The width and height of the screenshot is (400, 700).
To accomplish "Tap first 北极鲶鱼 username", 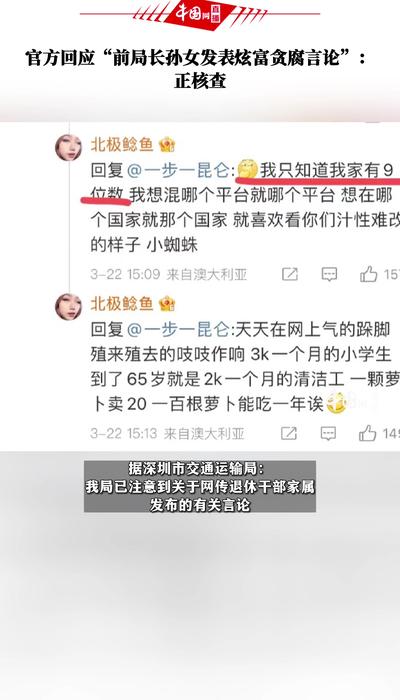I will [122, 145].
